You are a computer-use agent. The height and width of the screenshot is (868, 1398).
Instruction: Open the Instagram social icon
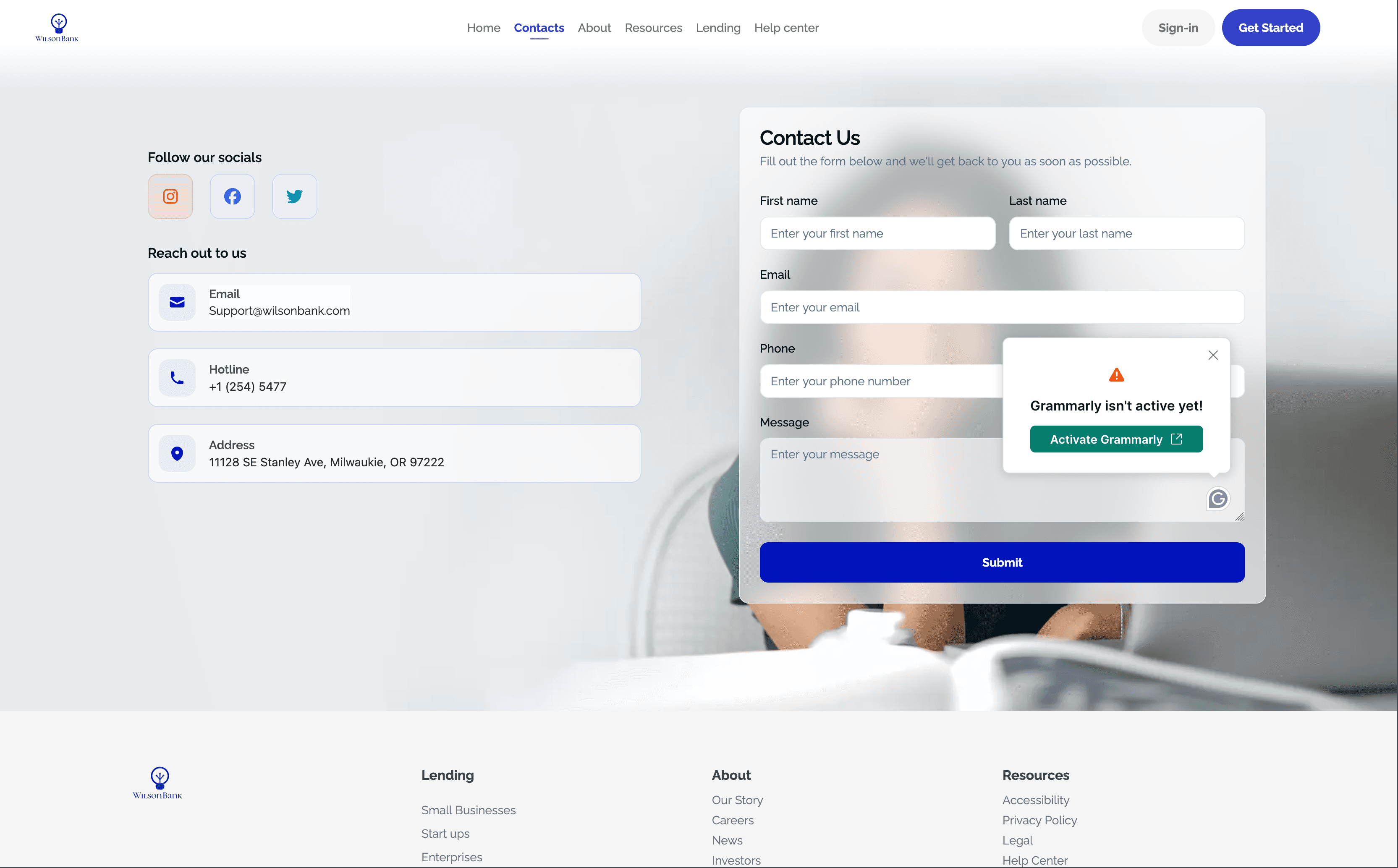tap(170, 196)
